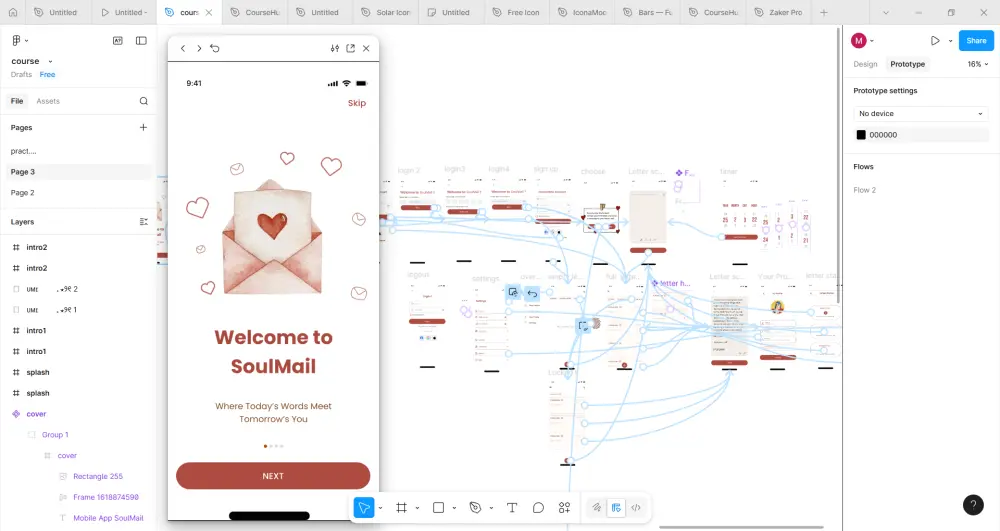Go to previous frame in preview
Screen dimensions: 1000x531
tap(183, 48)
